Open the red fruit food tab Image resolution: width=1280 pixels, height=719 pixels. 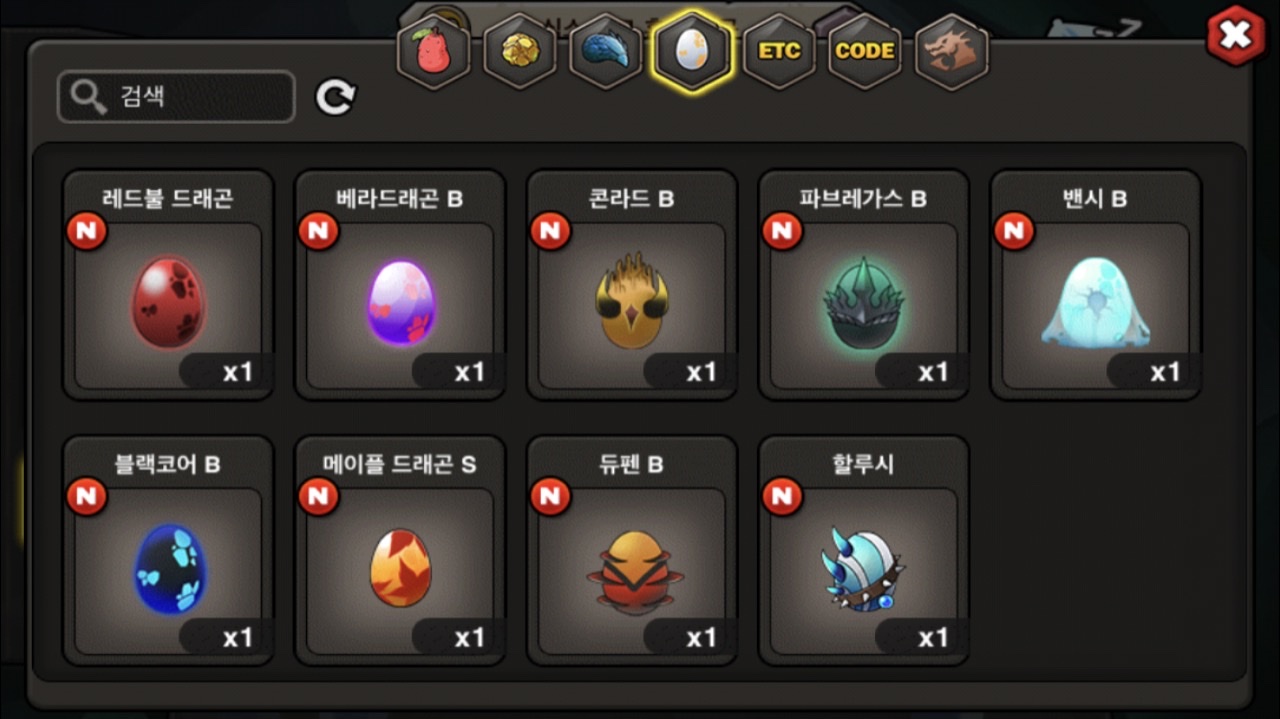[x=432, y=51]
